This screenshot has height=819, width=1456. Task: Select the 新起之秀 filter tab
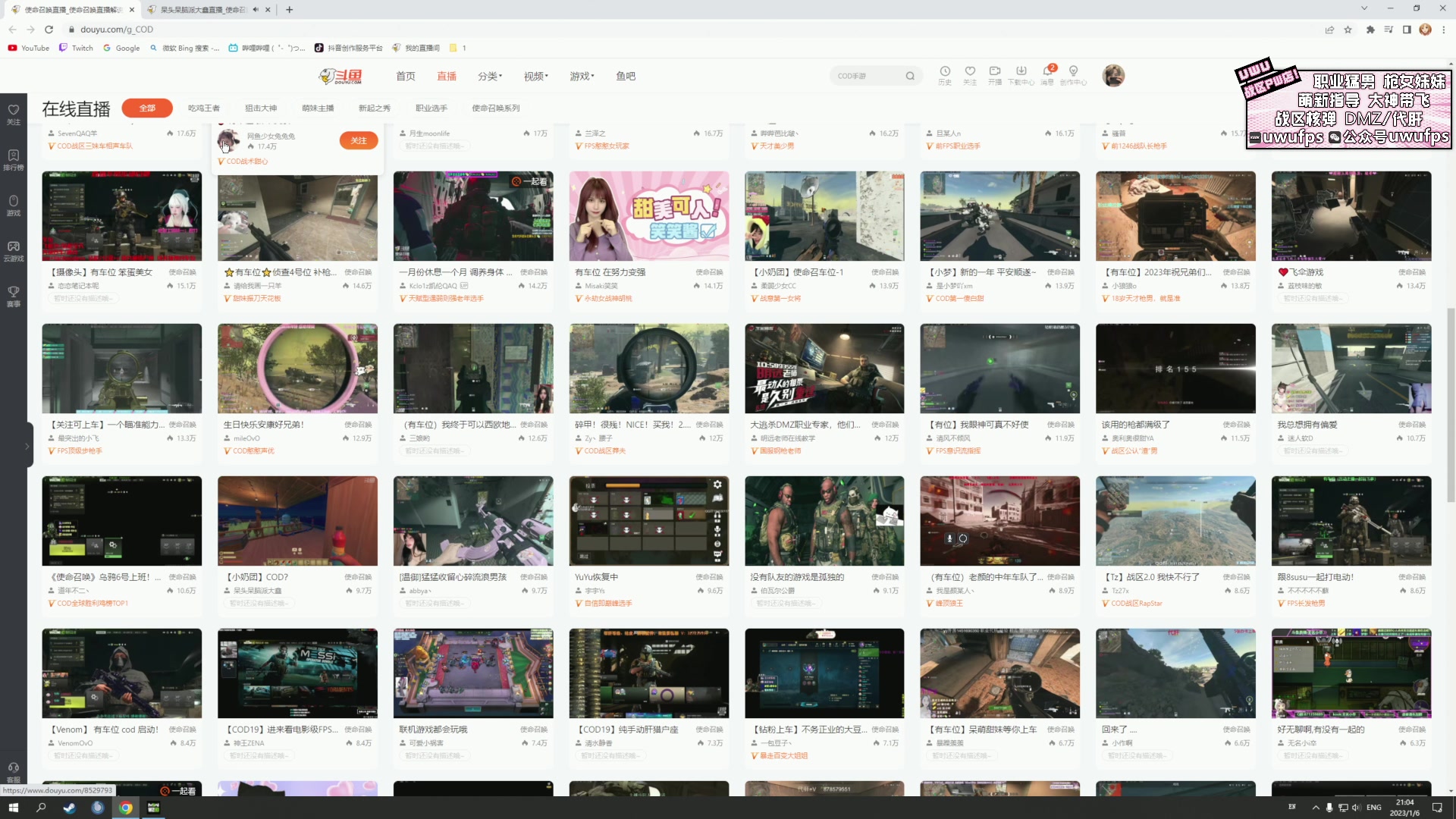pos(375,108)
